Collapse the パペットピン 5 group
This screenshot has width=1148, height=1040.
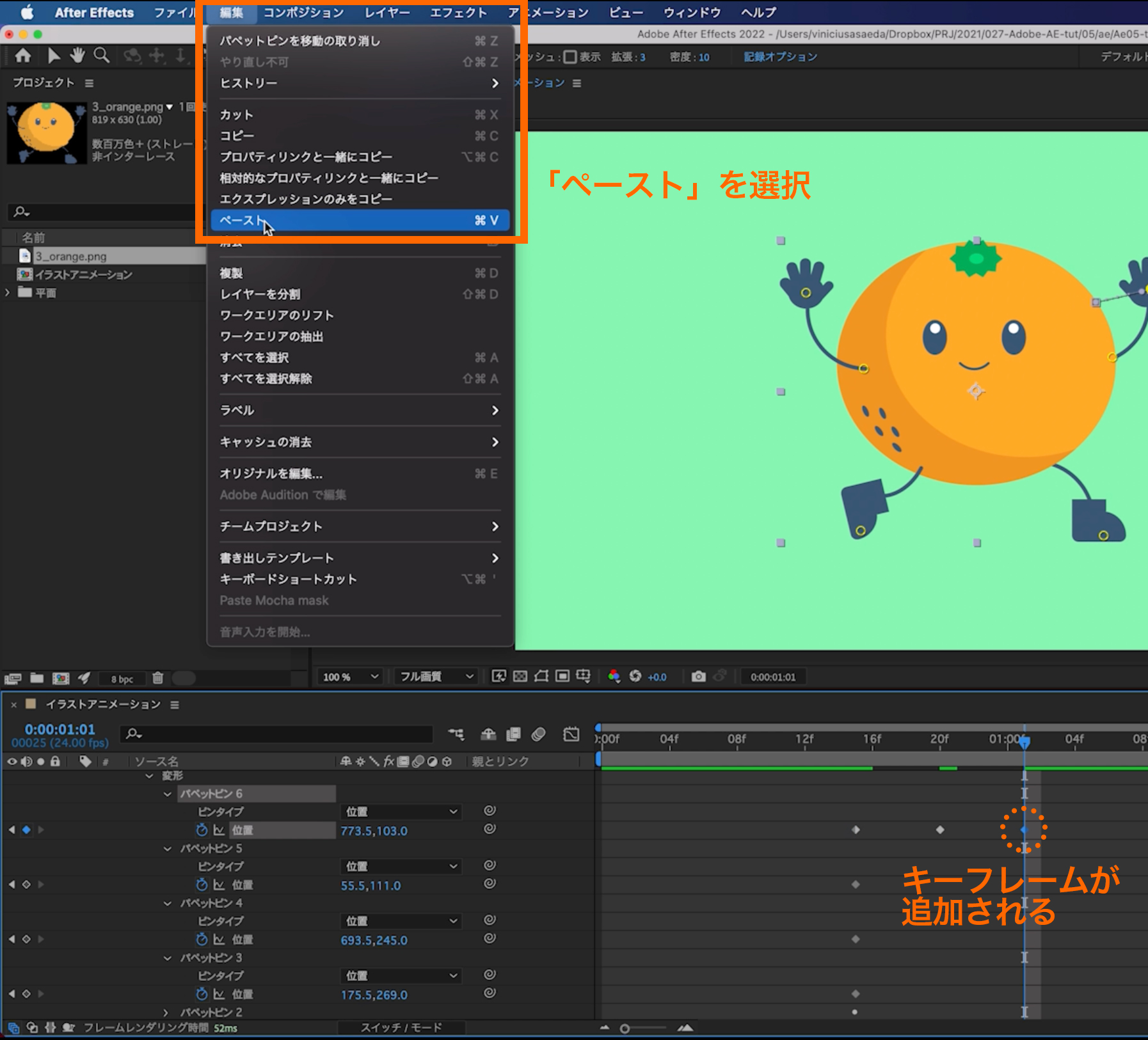(x=168, y=849)
